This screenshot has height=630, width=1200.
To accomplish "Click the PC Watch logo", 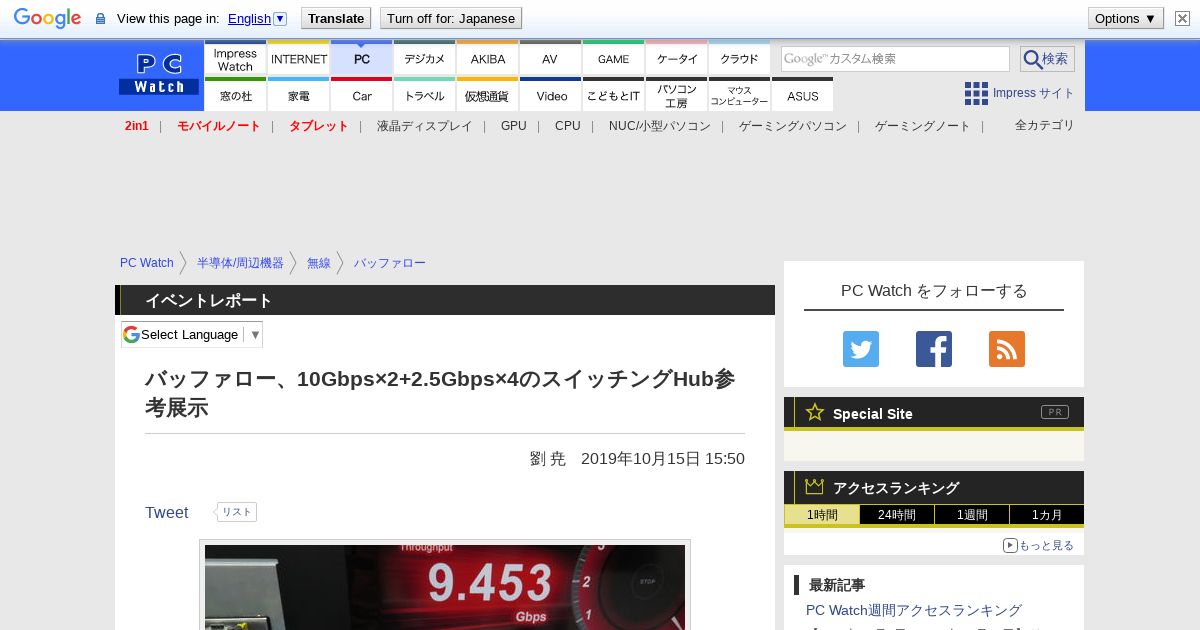I will (x=159, y=75).
